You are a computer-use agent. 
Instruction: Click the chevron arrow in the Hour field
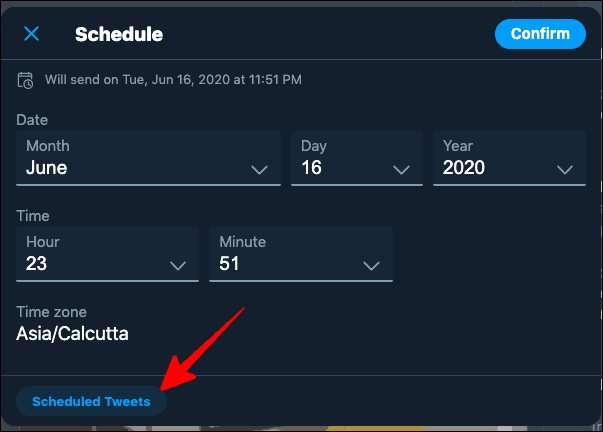point(178,265)
